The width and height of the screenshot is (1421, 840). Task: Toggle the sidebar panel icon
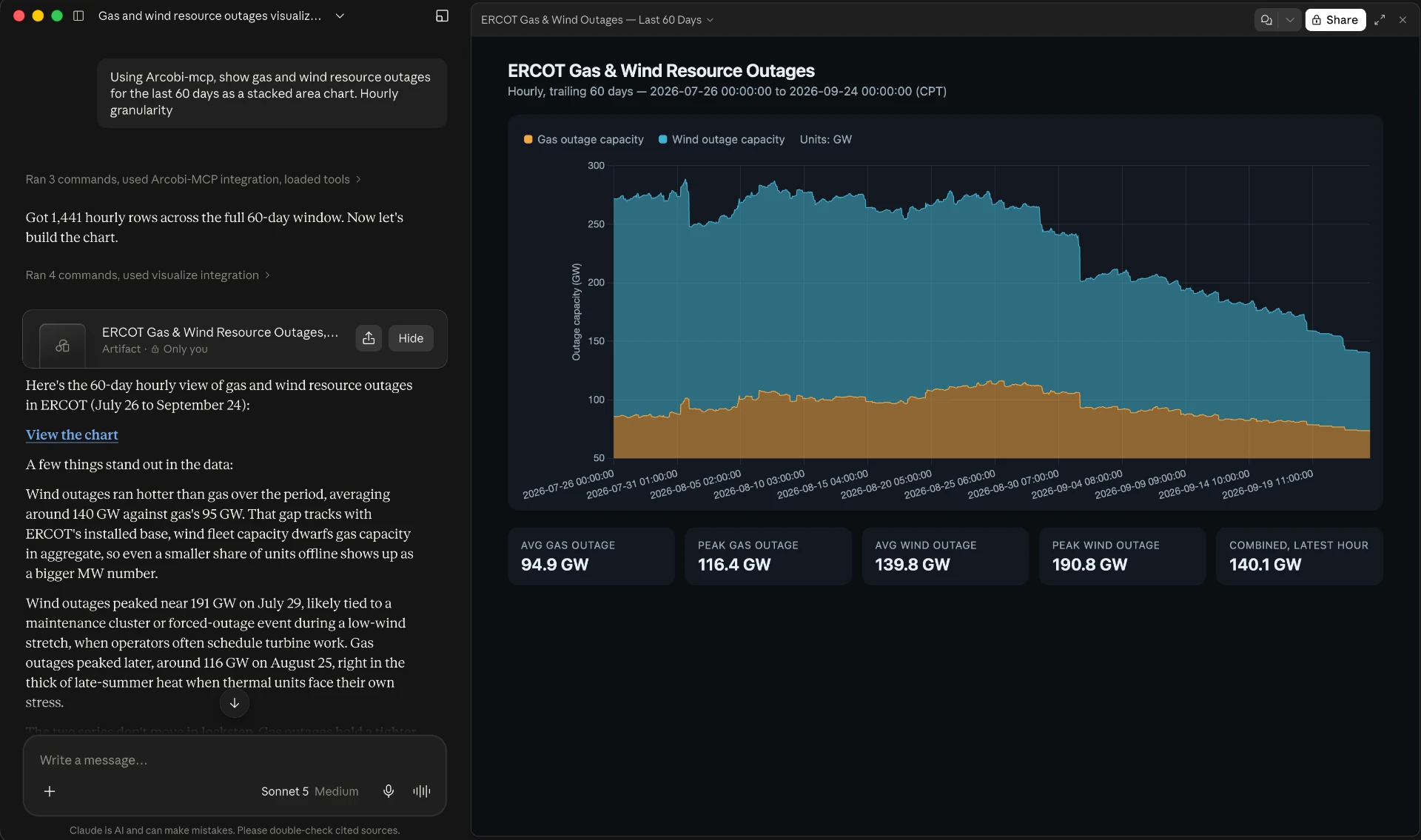click(x=78, y=16)
